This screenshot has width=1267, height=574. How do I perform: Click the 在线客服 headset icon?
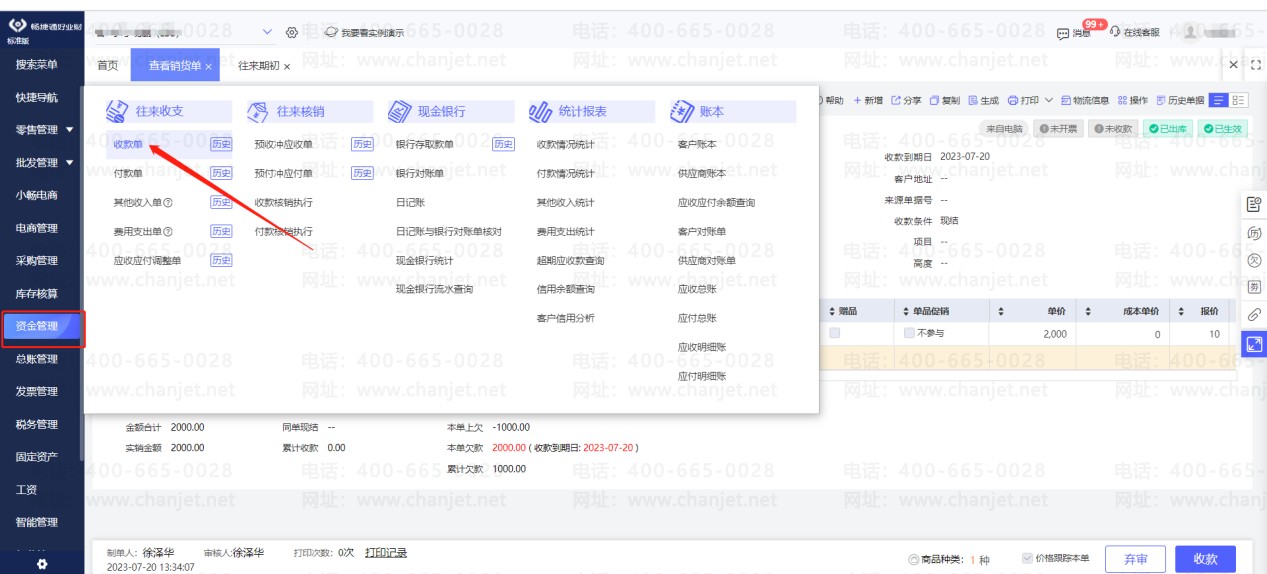click(x=1116, y=32)
